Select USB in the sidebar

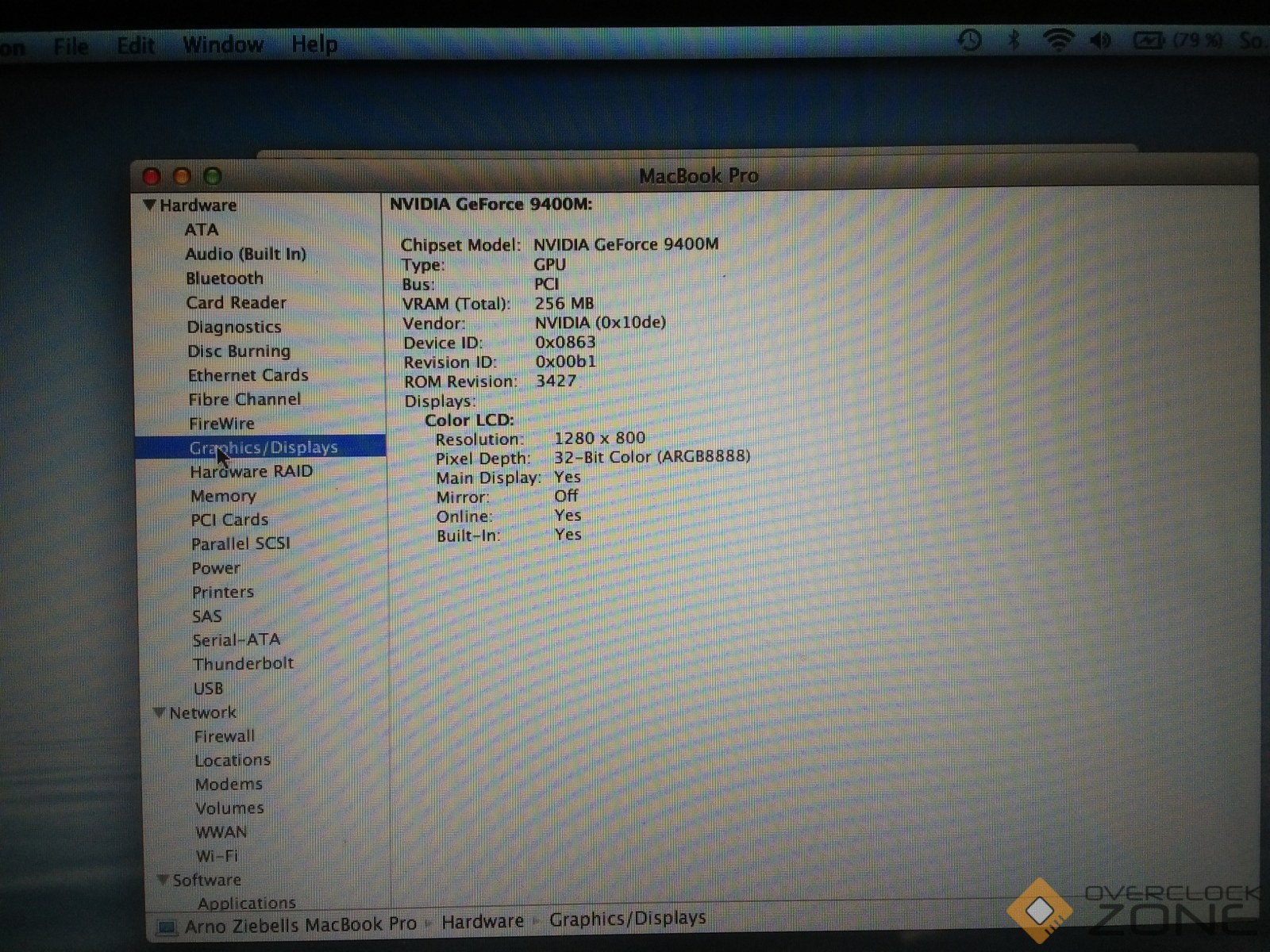pos(208,689)
